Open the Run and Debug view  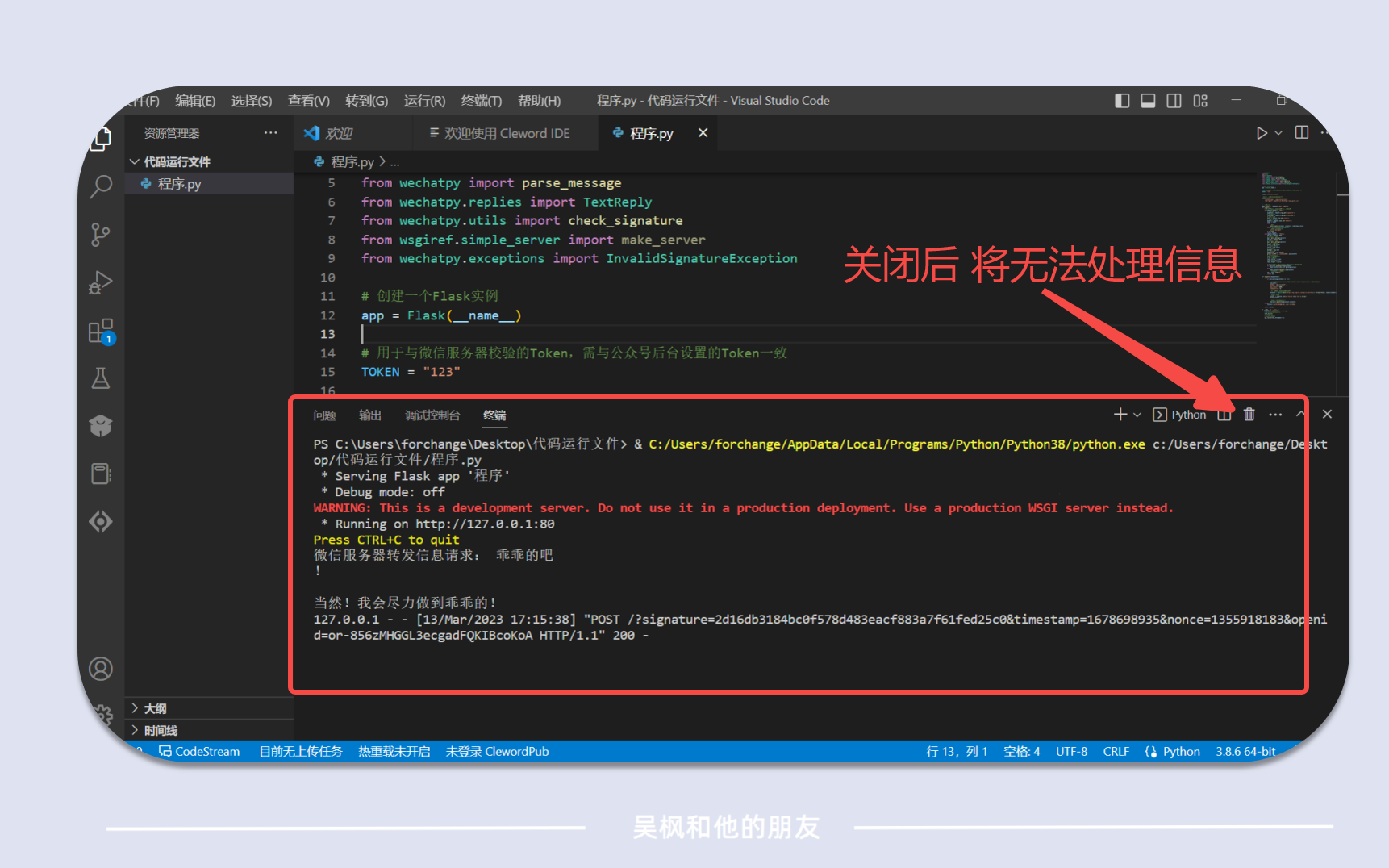pos(101,283)
